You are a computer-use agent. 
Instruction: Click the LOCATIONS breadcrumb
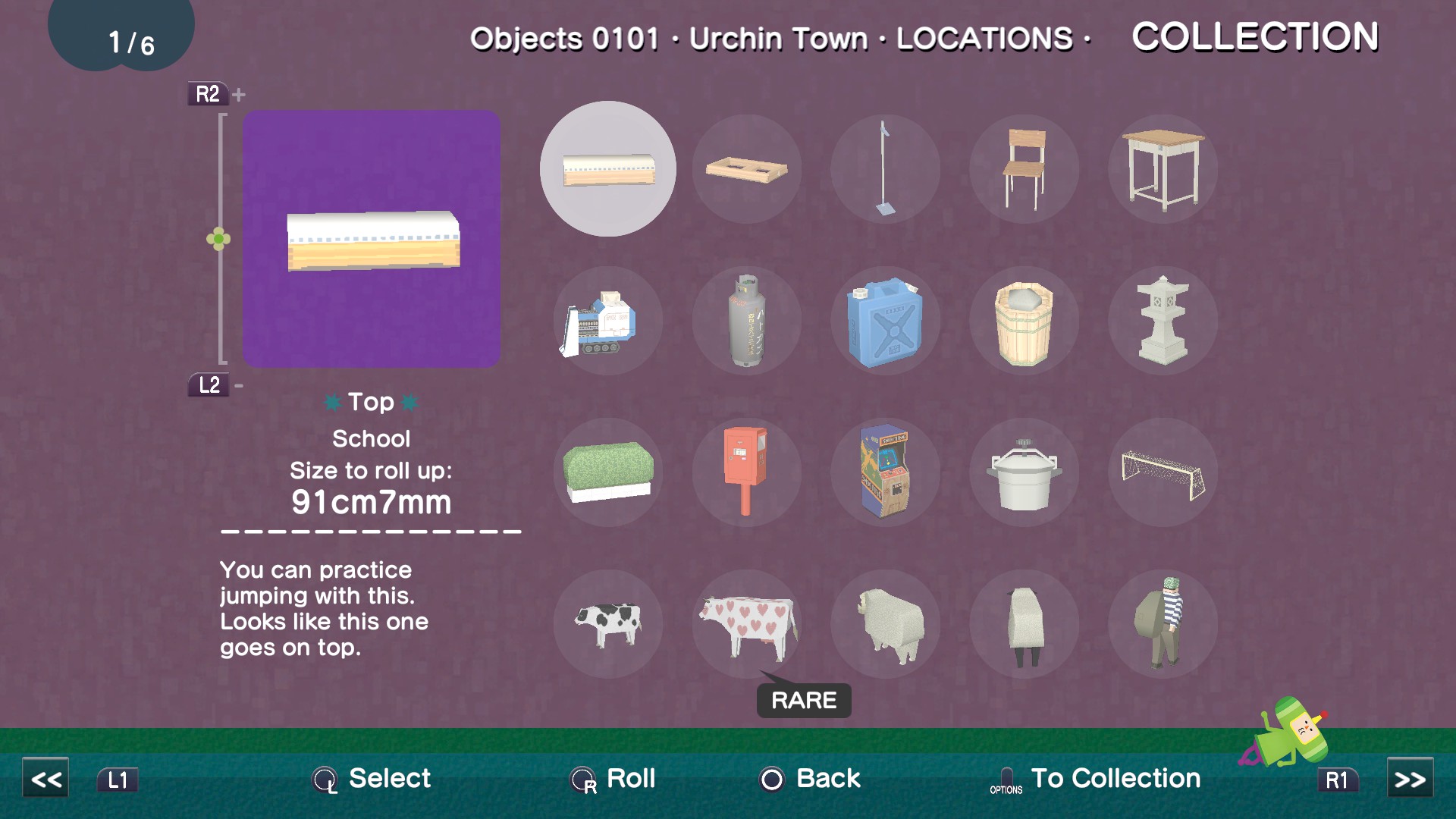coord(984,39)
